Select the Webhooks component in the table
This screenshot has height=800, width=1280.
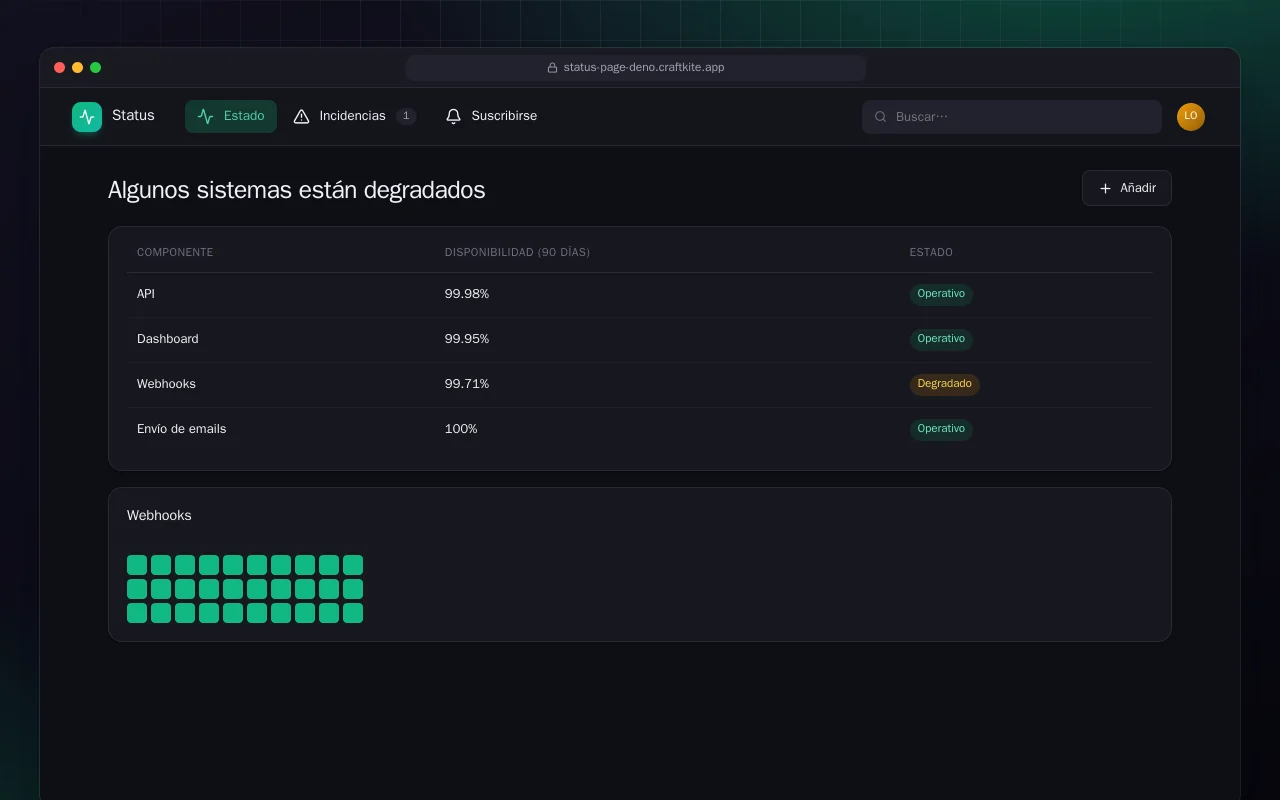[166, 384]
